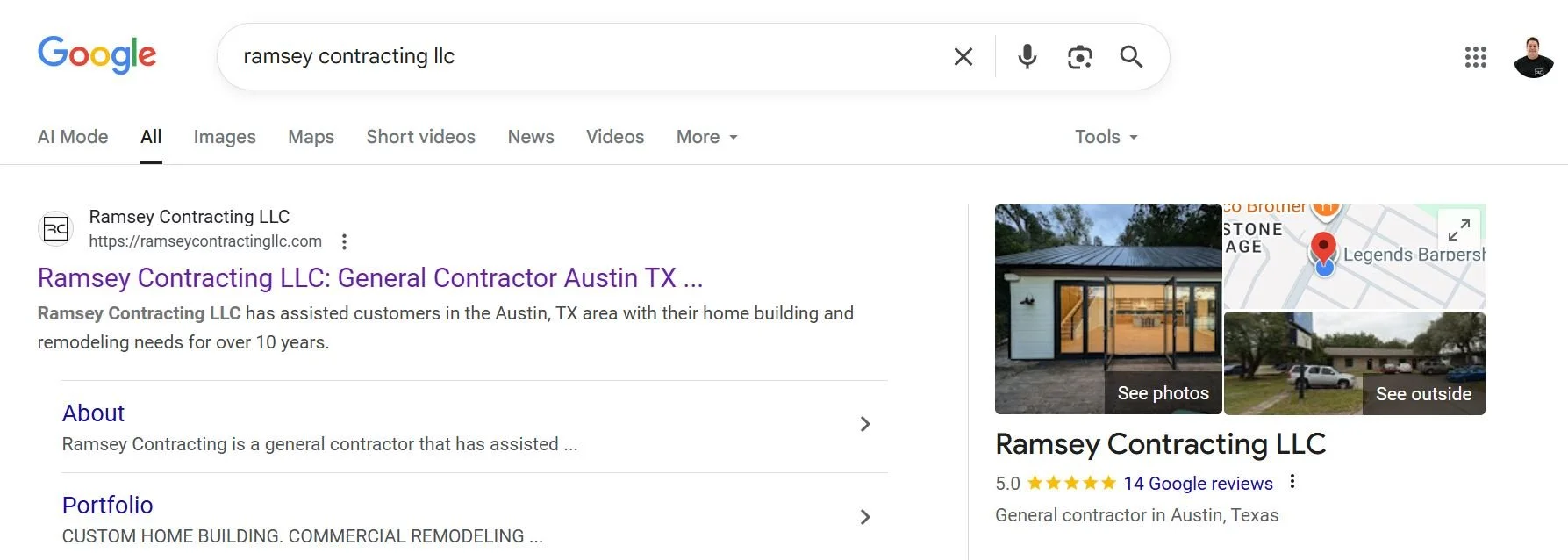Click the https://ramseycontractingllc.com URL
1568x560 pixels.
pos(205,241)
